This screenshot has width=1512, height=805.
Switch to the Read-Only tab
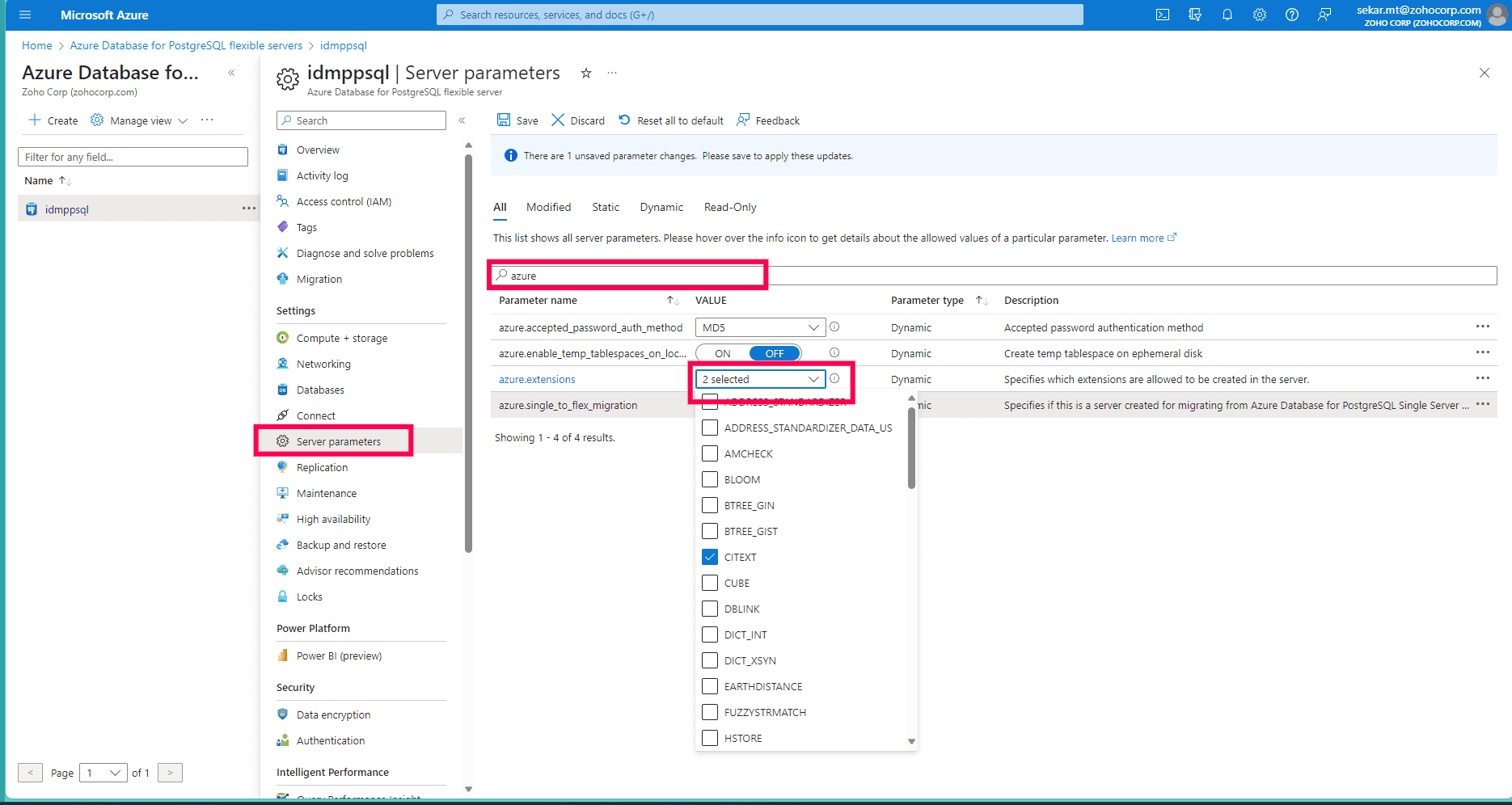pyautogui.click(x=729, y=207)
